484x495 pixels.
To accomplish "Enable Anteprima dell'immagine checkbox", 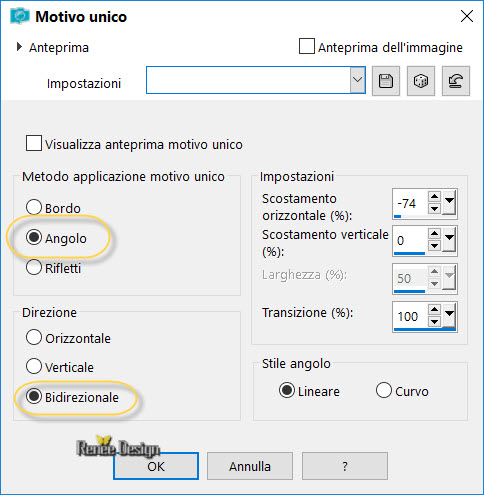I will (307, 46).
